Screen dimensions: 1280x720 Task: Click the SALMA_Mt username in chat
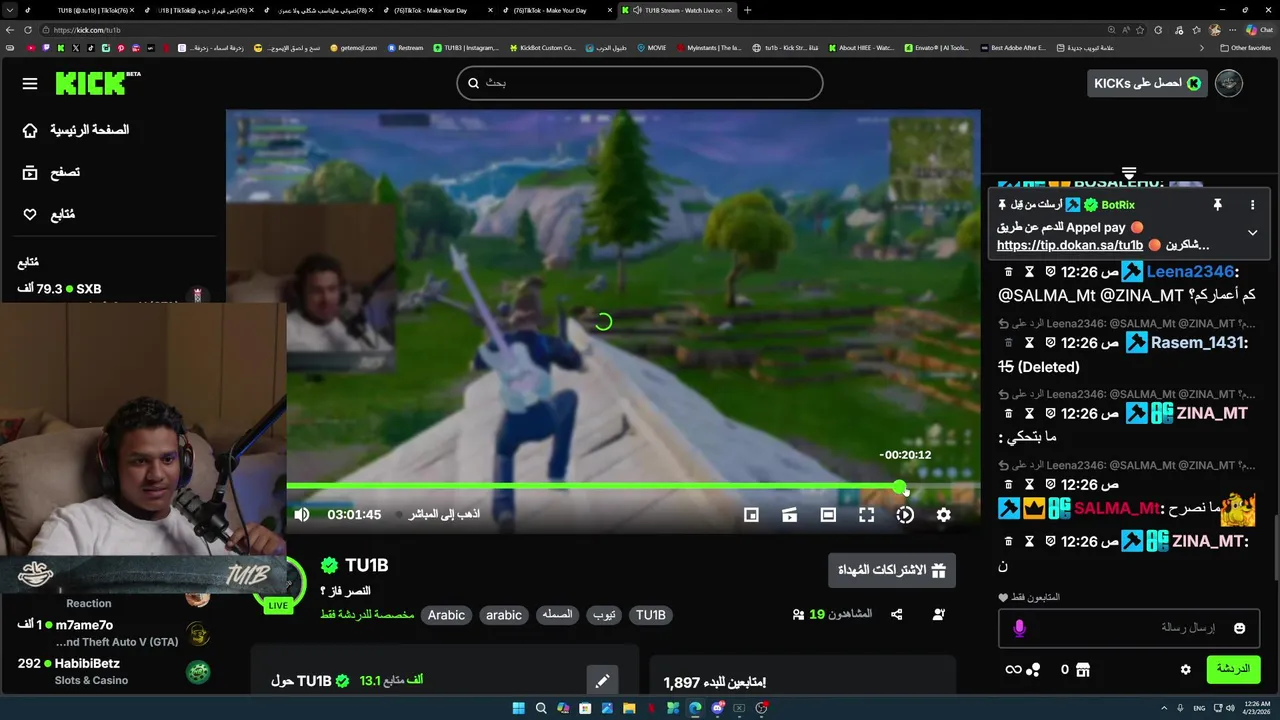[1117, 508]
